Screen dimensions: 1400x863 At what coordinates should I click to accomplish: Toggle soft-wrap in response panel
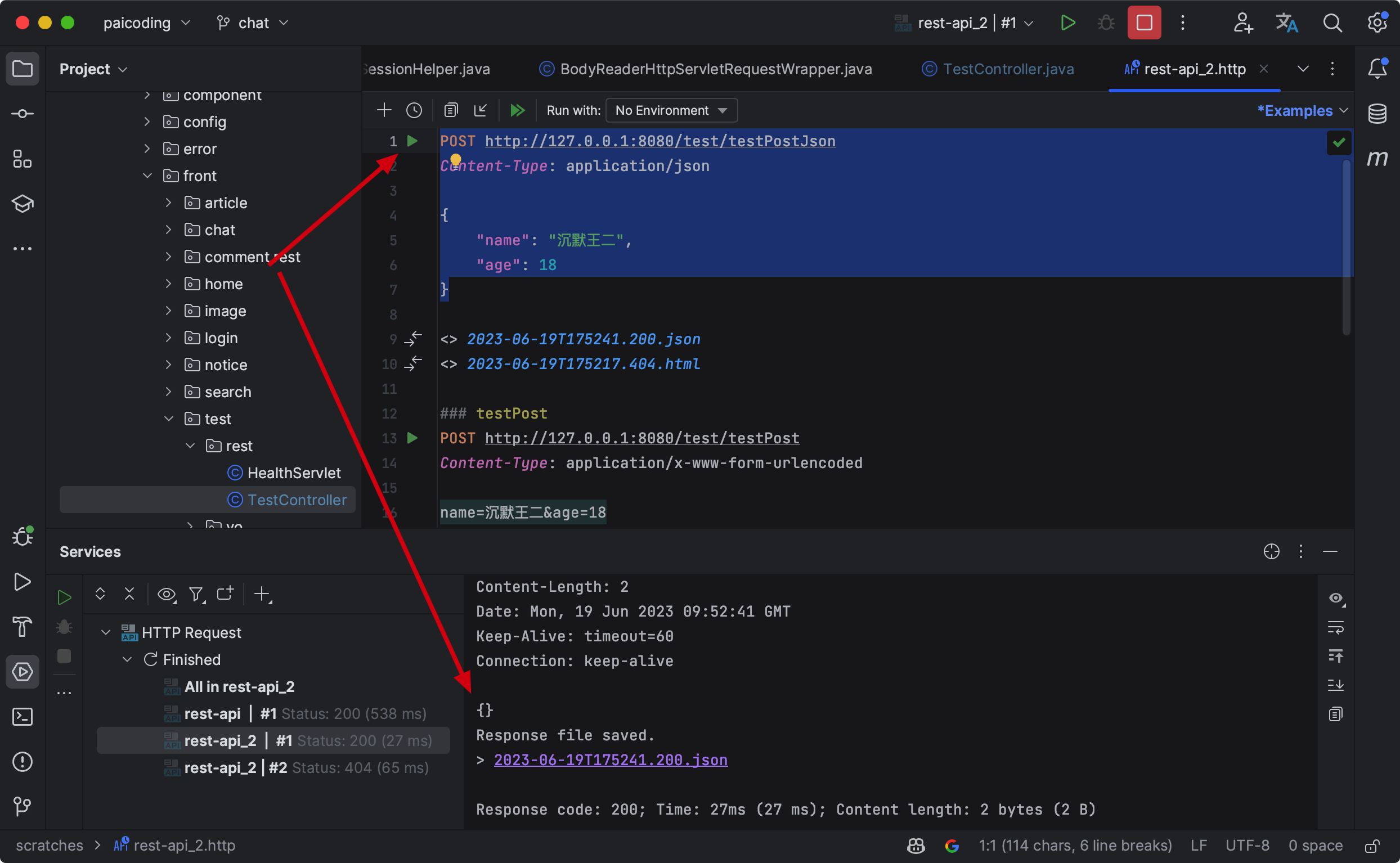[1335, 628]
